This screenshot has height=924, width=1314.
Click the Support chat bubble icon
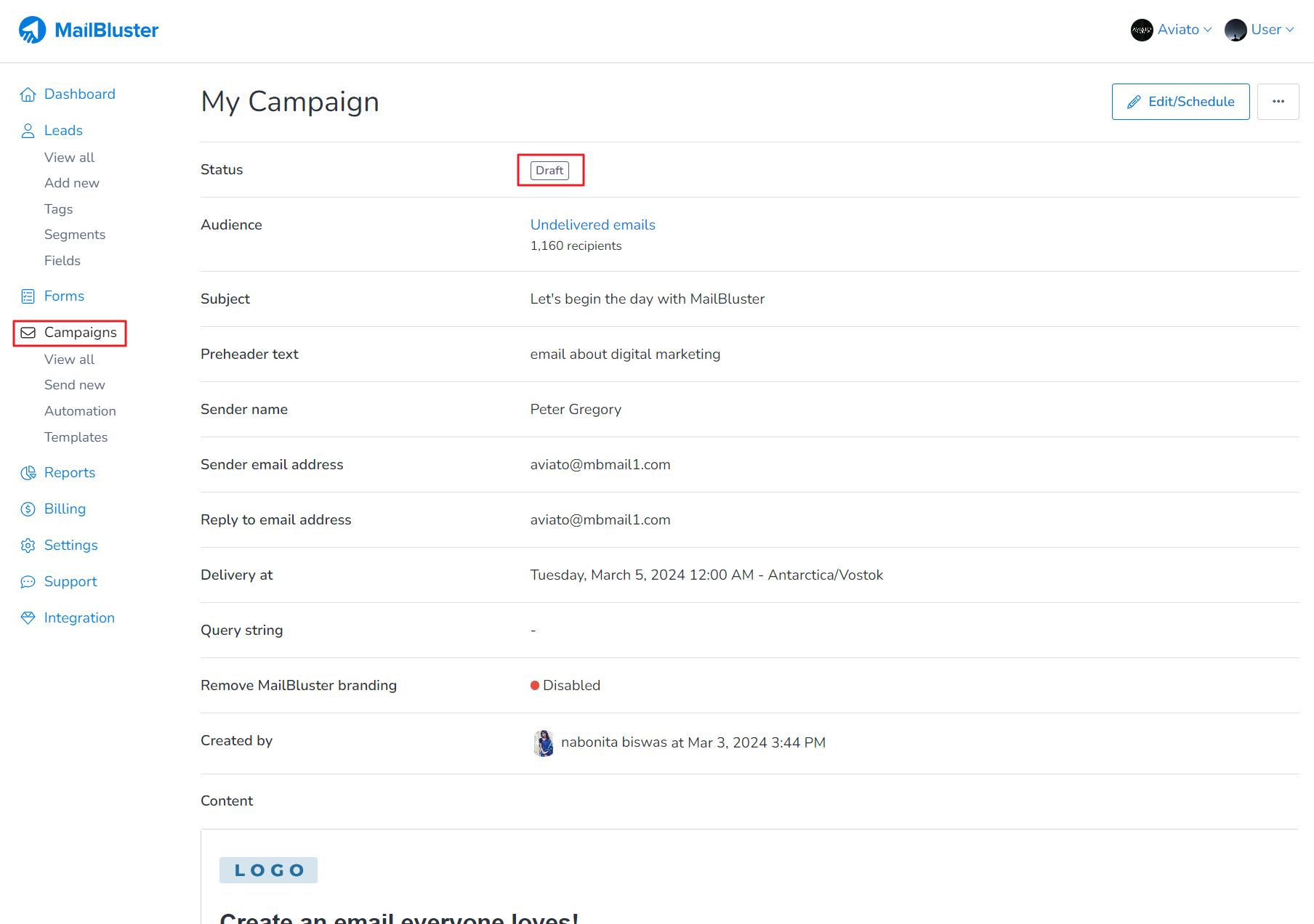(x=28, y=582)
